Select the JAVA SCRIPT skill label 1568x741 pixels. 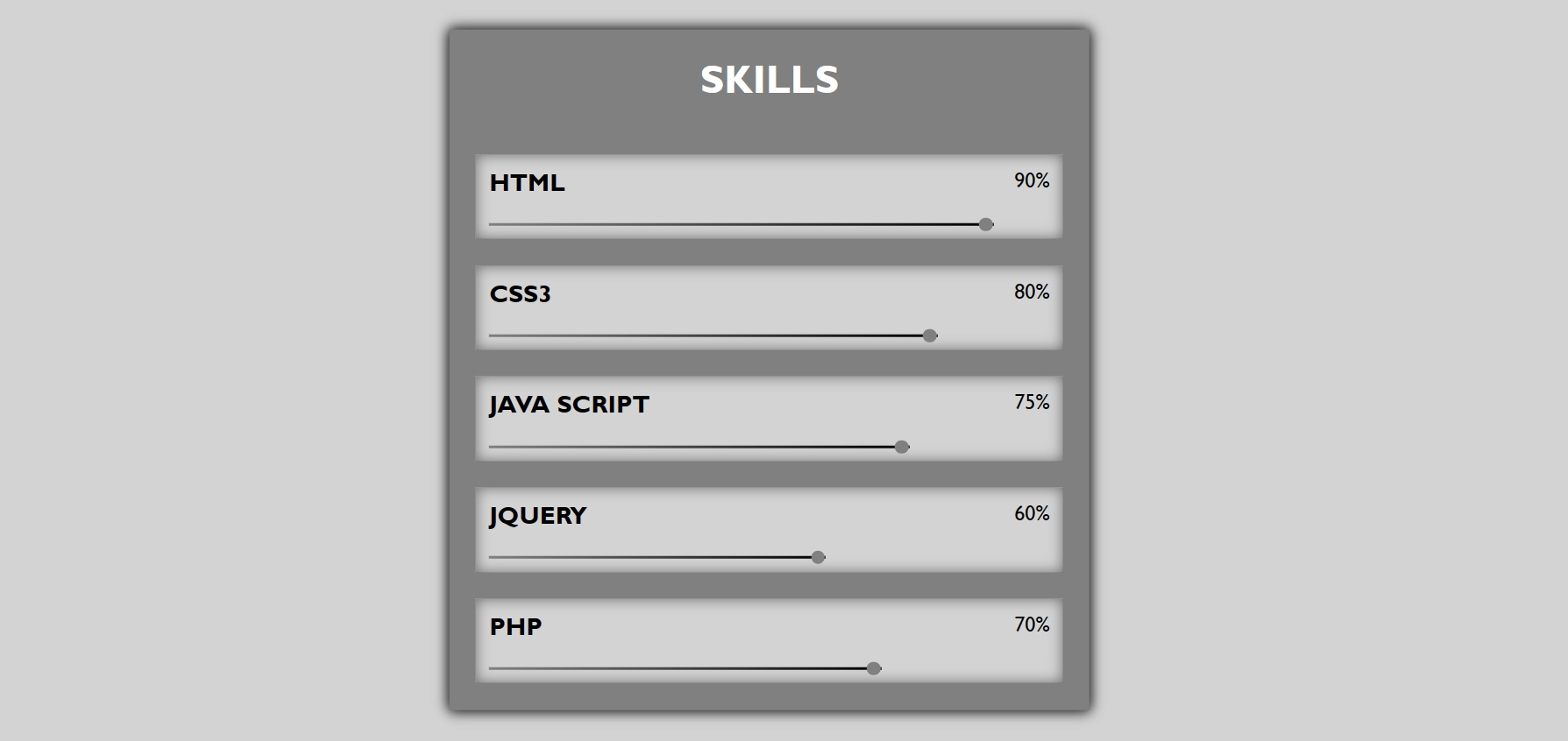569,405
